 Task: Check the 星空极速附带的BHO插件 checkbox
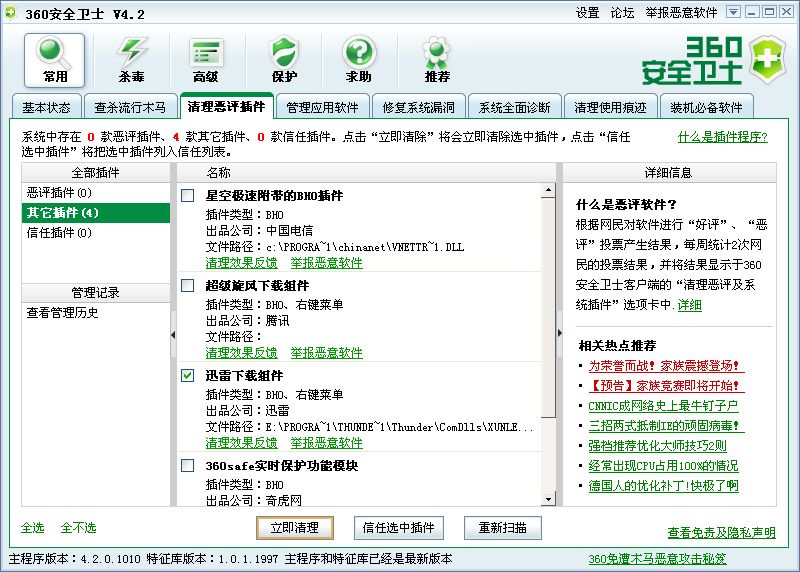pyautogui.click(x=188, y=196)
